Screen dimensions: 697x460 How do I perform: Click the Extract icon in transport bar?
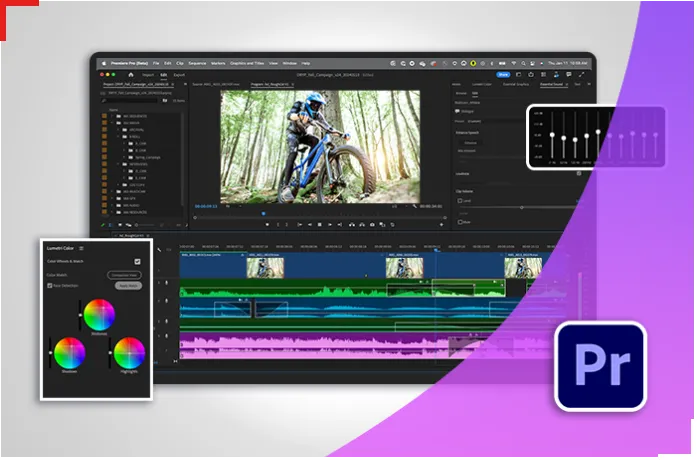click(362, 225)
